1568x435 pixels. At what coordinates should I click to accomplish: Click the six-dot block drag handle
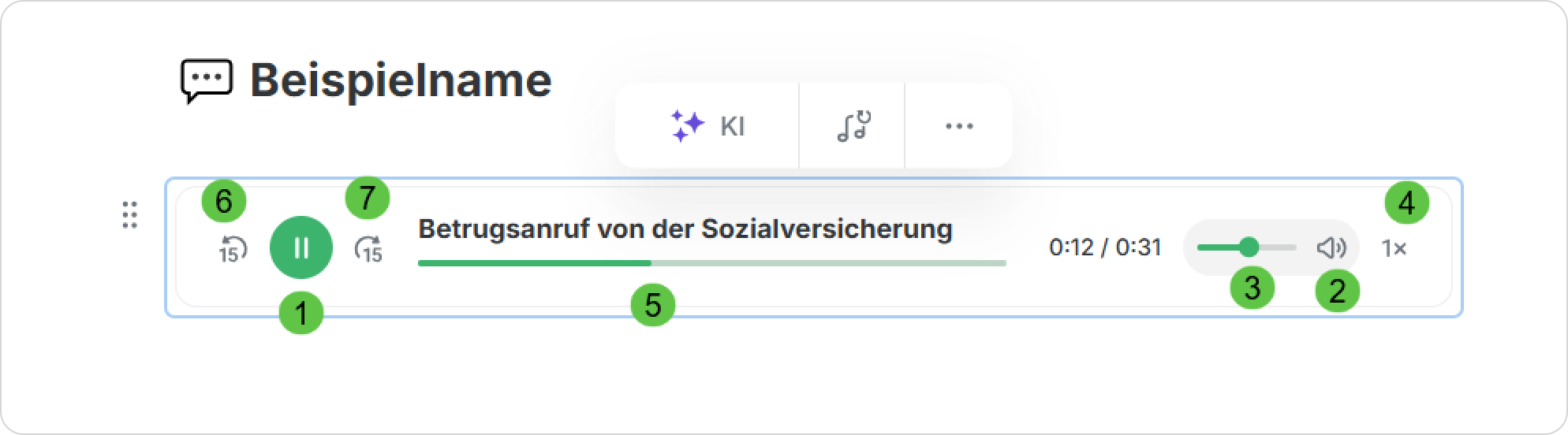(x=130, y=214)
